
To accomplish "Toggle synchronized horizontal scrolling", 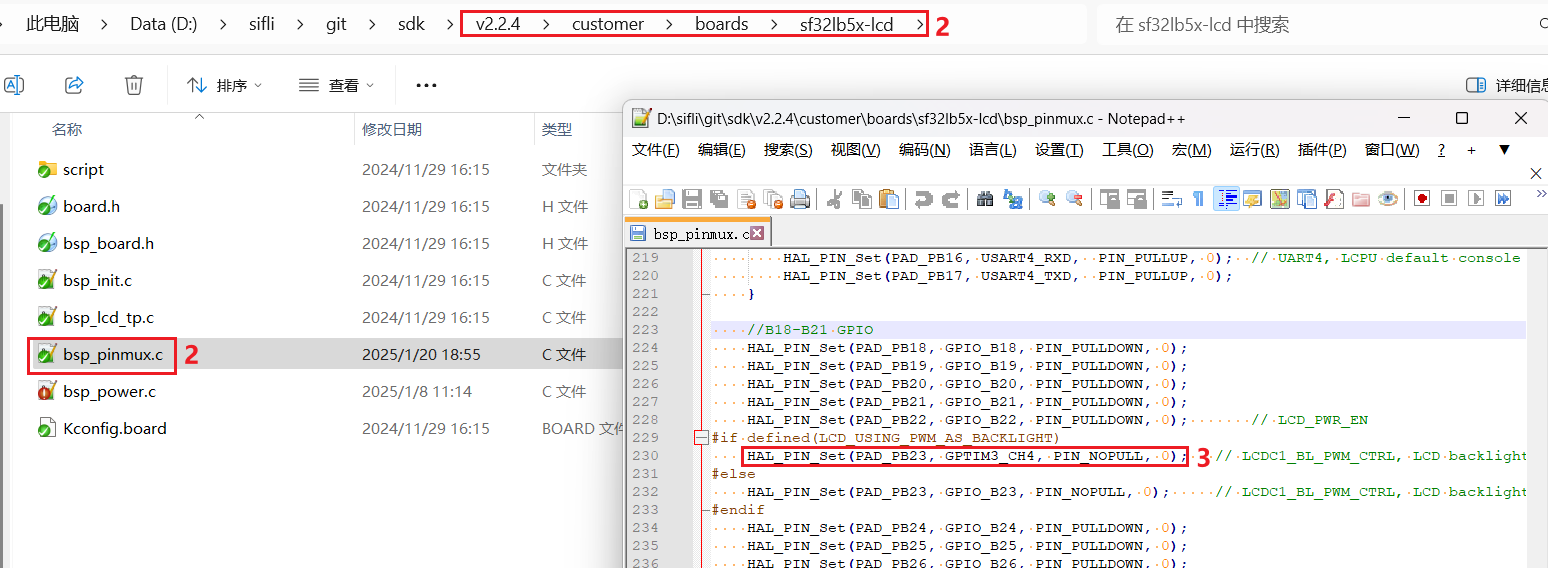I will click(x=1136, y=199).
